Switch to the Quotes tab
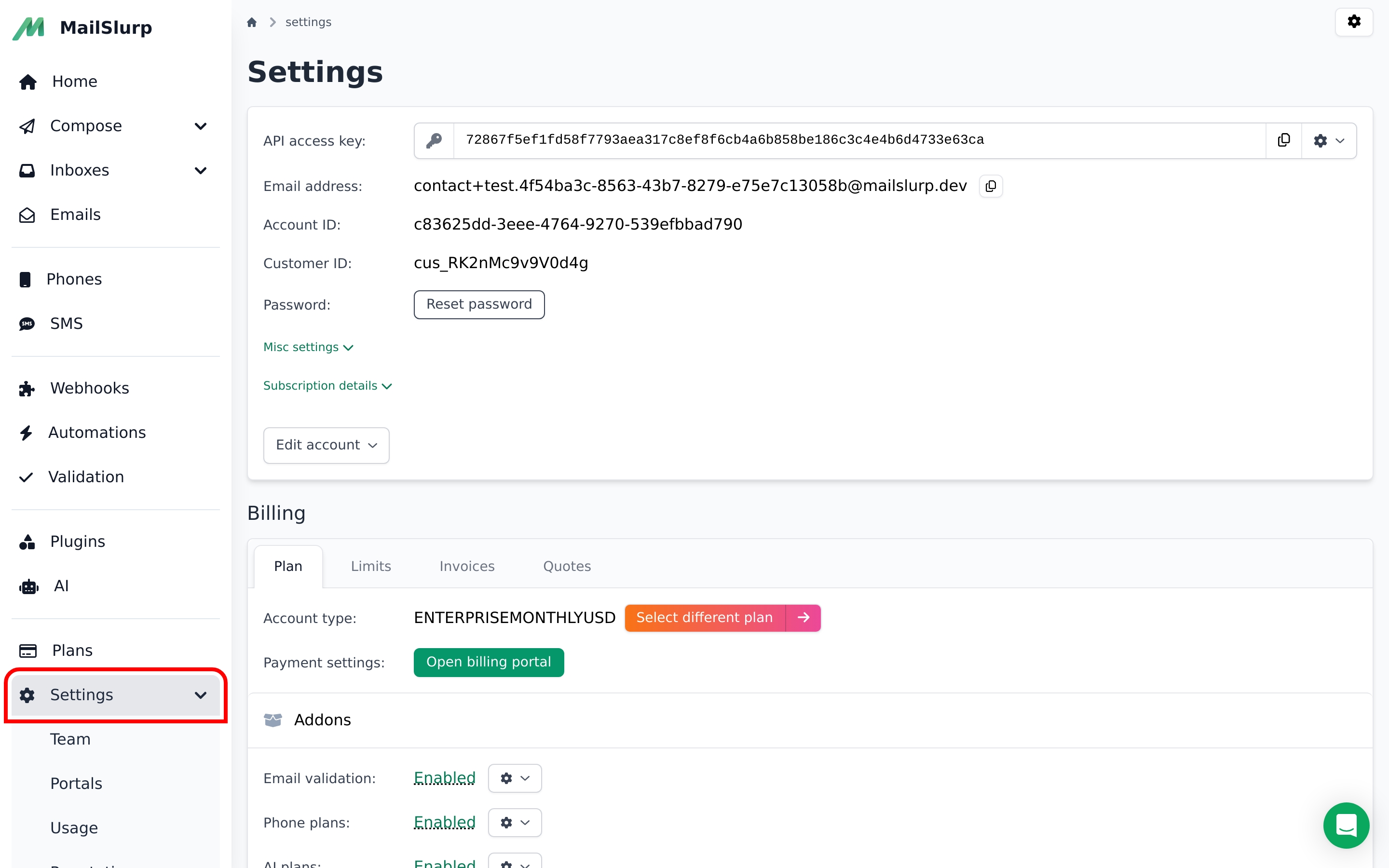The image size is (1389, 868). (x=567, y=567)
